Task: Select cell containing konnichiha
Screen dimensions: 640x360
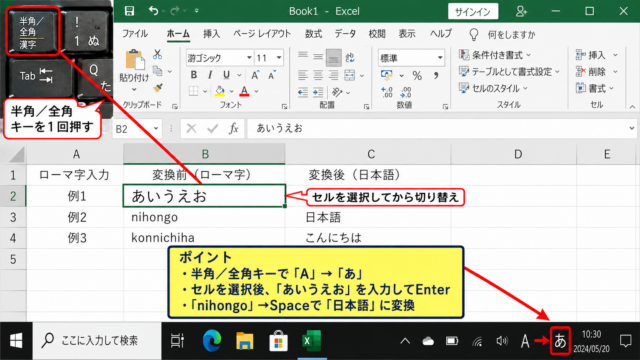Action: tap(204, 238)
